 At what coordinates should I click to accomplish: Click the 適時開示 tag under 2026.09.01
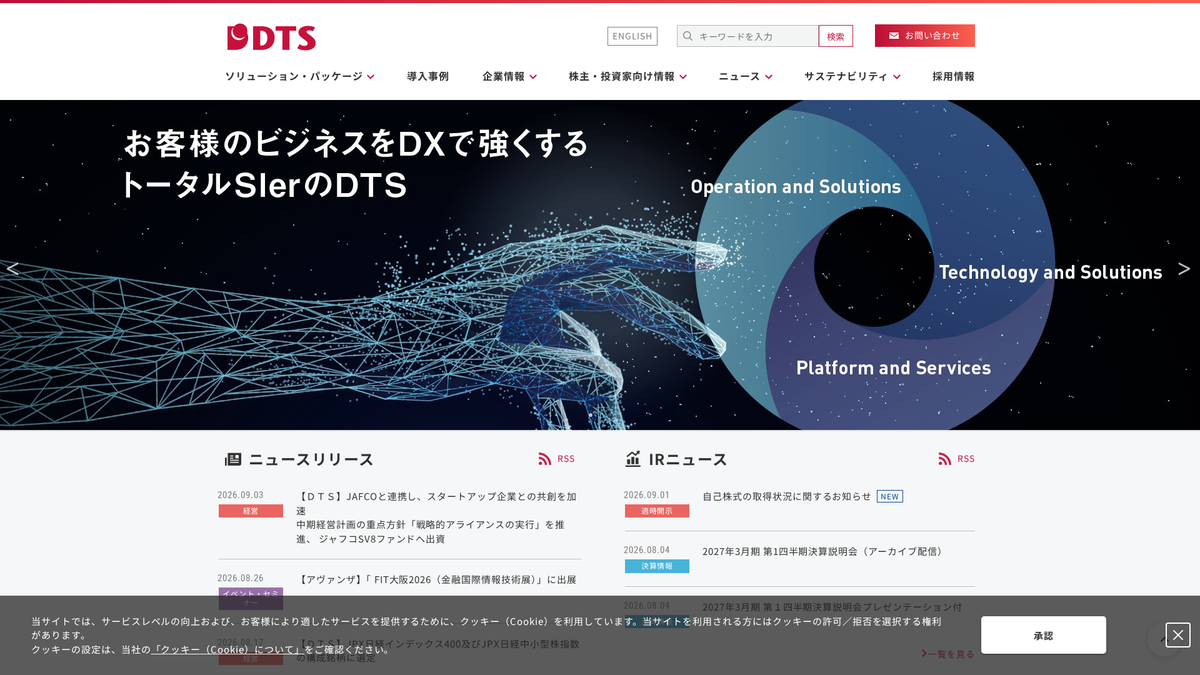point(657,510)
